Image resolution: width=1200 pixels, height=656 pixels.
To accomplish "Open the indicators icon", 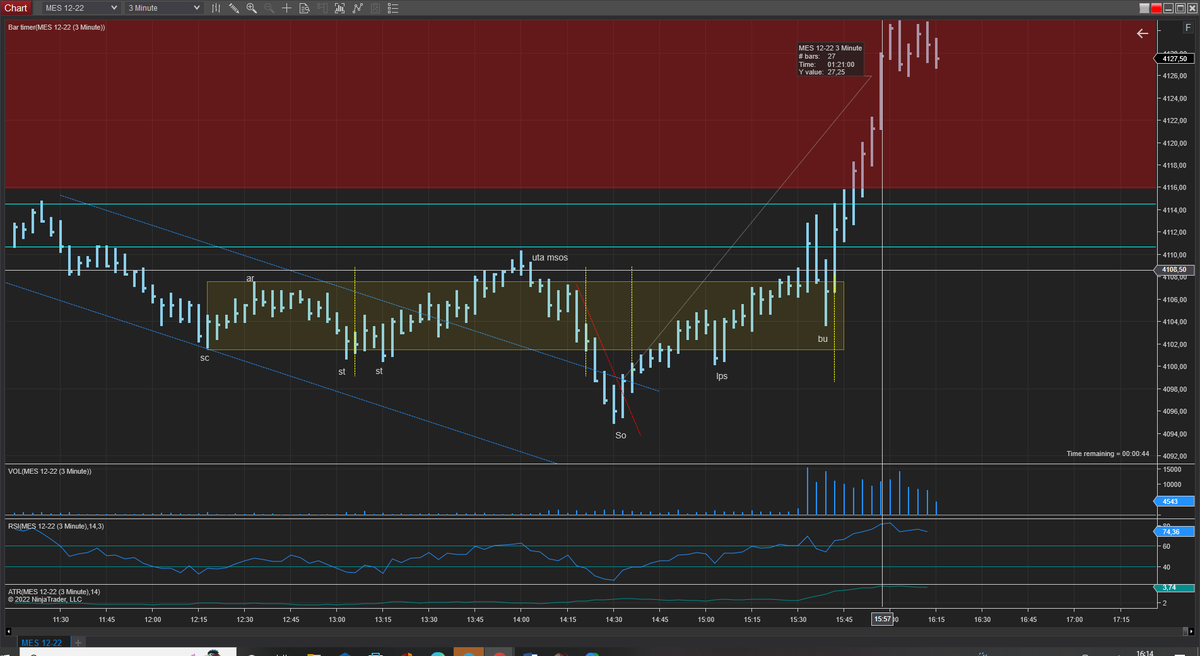I will tap(340, 8).
